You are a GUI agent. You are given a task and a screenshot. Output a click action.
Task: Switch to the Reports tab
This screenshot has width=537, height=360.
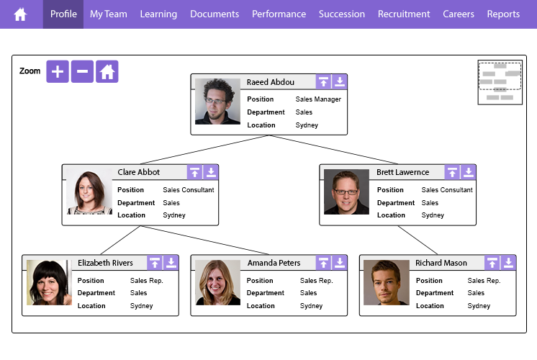tap(503, 14)
